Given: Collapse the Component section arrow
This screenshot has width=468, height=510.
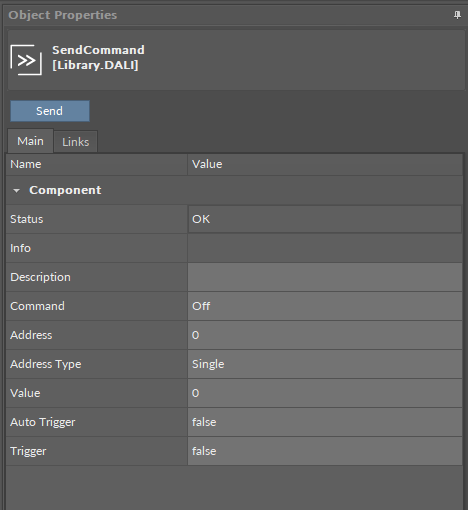Looking at the screenshot, I should [16, 191].
